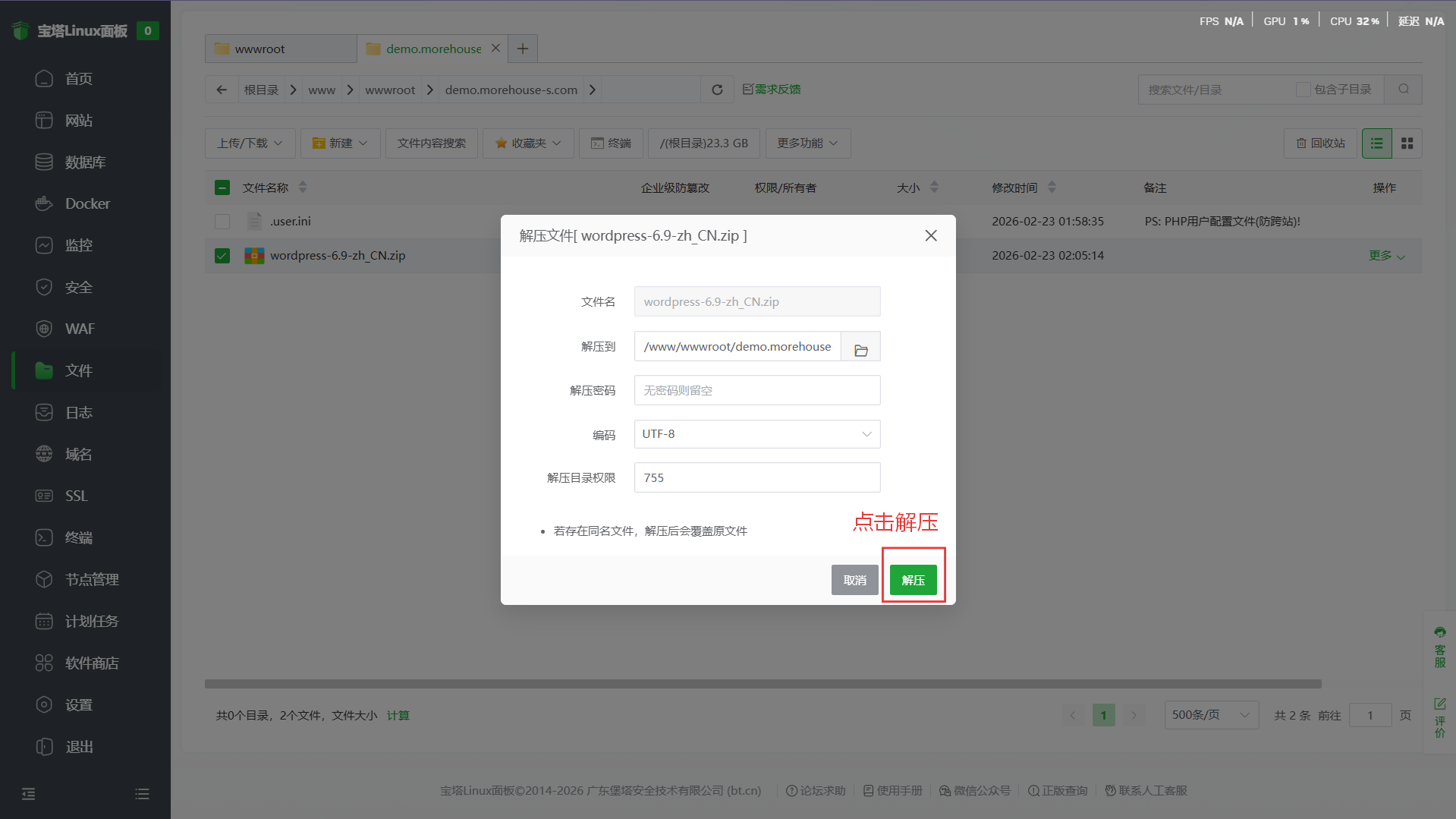
Task: Select the list view icon
Action: click(x=1376, y=143)
